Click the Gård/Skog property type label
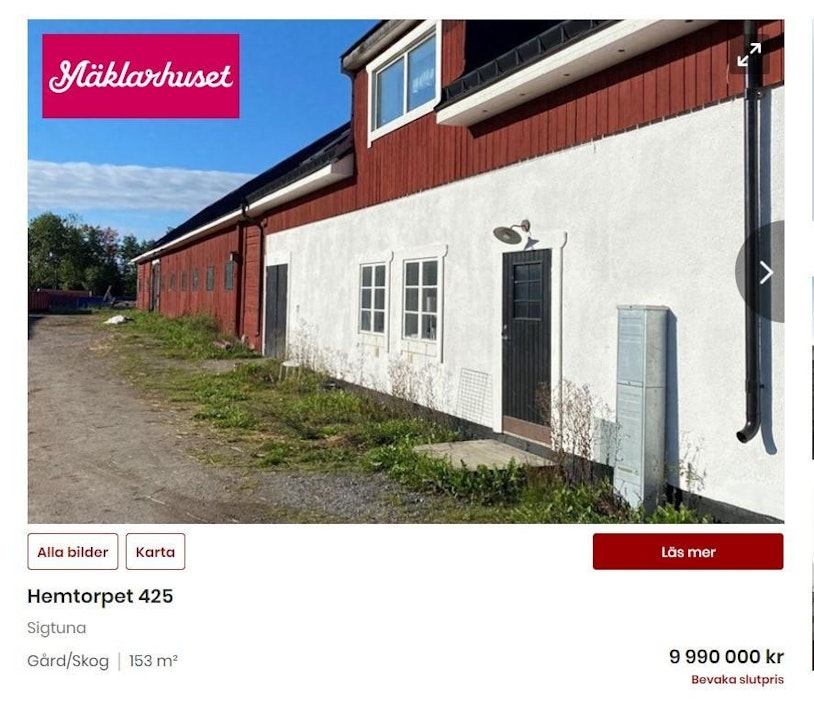The height and width of the screenshot is (702, 814). point(68,661)
